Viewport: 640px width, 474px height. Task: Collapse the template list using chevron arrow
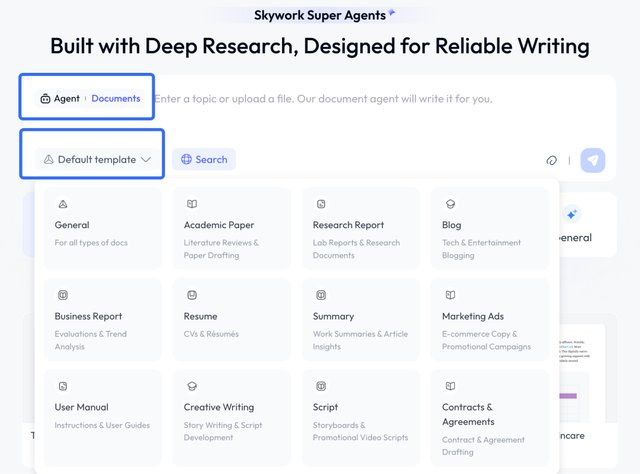pos(146,159)
